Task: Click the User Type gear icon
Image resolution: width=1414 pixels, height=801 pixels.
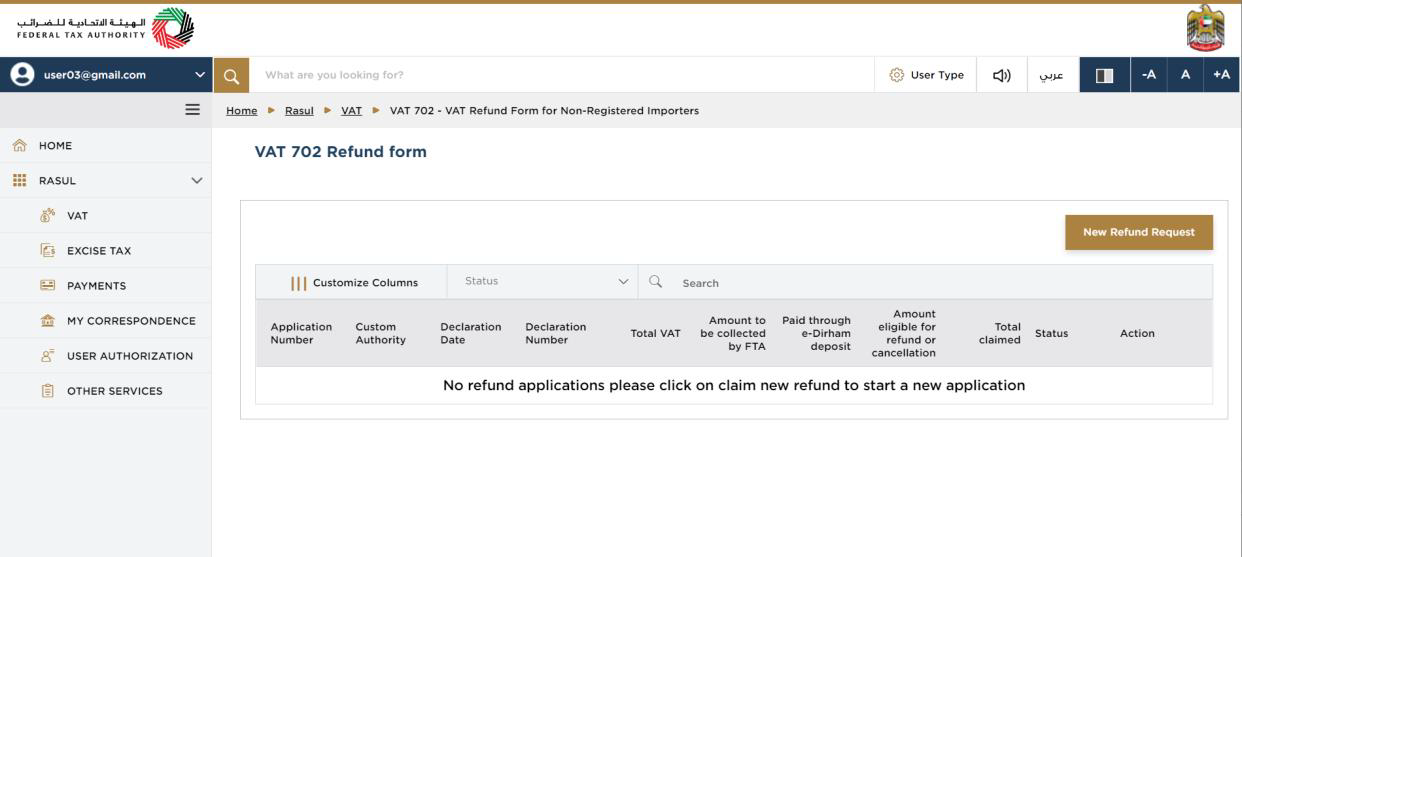Action: [x=896, y=75]
